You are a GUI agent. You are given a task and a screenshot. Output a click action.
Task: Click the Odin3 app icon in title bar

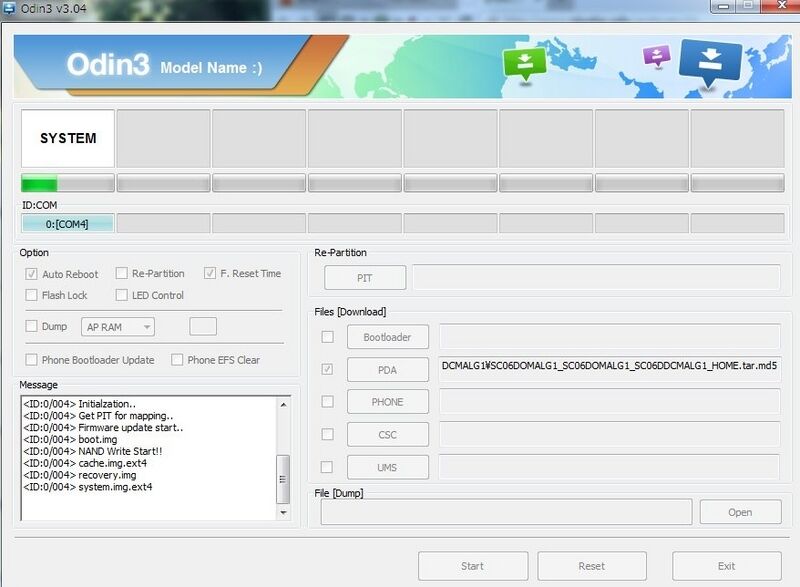tap(8, 8)
